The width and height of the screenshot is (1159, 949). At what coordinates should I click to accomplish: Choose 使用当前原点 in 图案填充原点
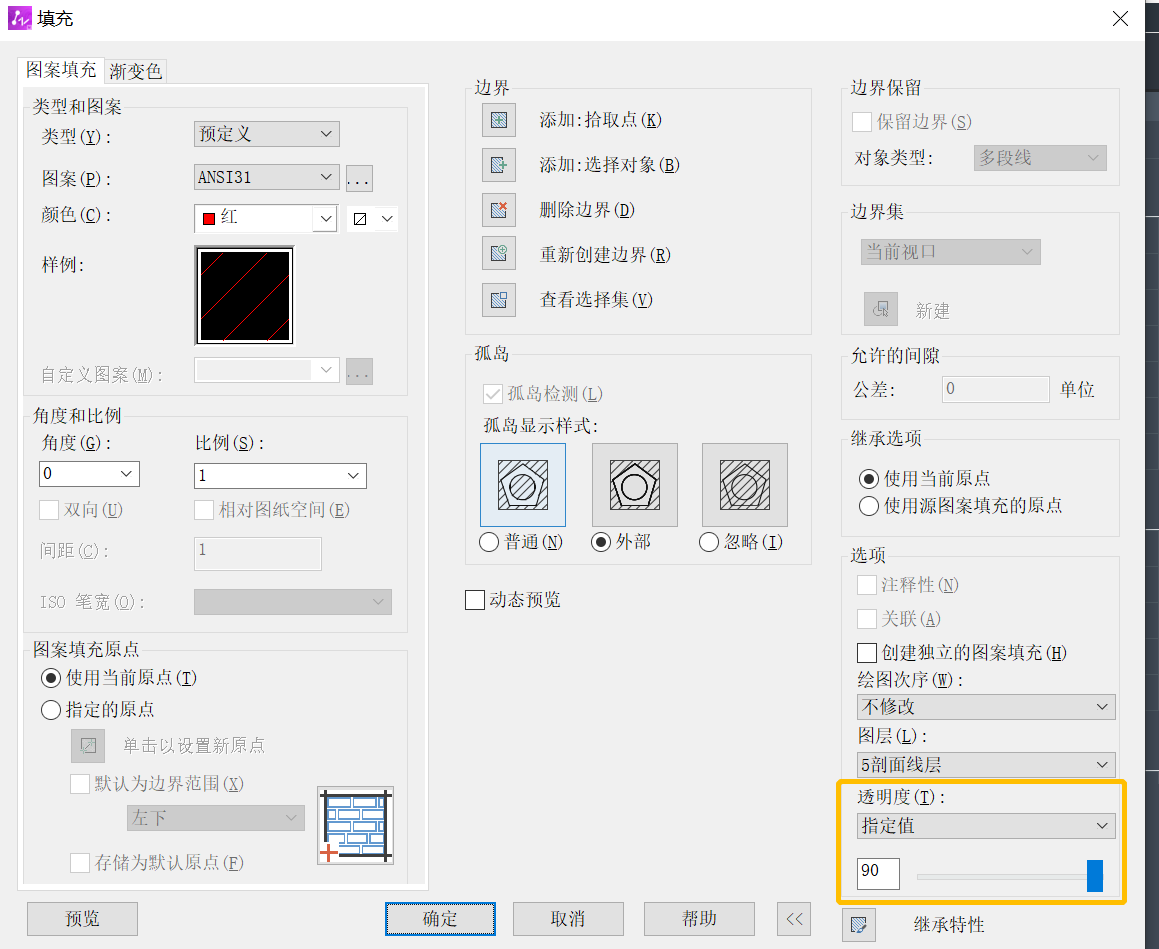[x=51, y=678]
